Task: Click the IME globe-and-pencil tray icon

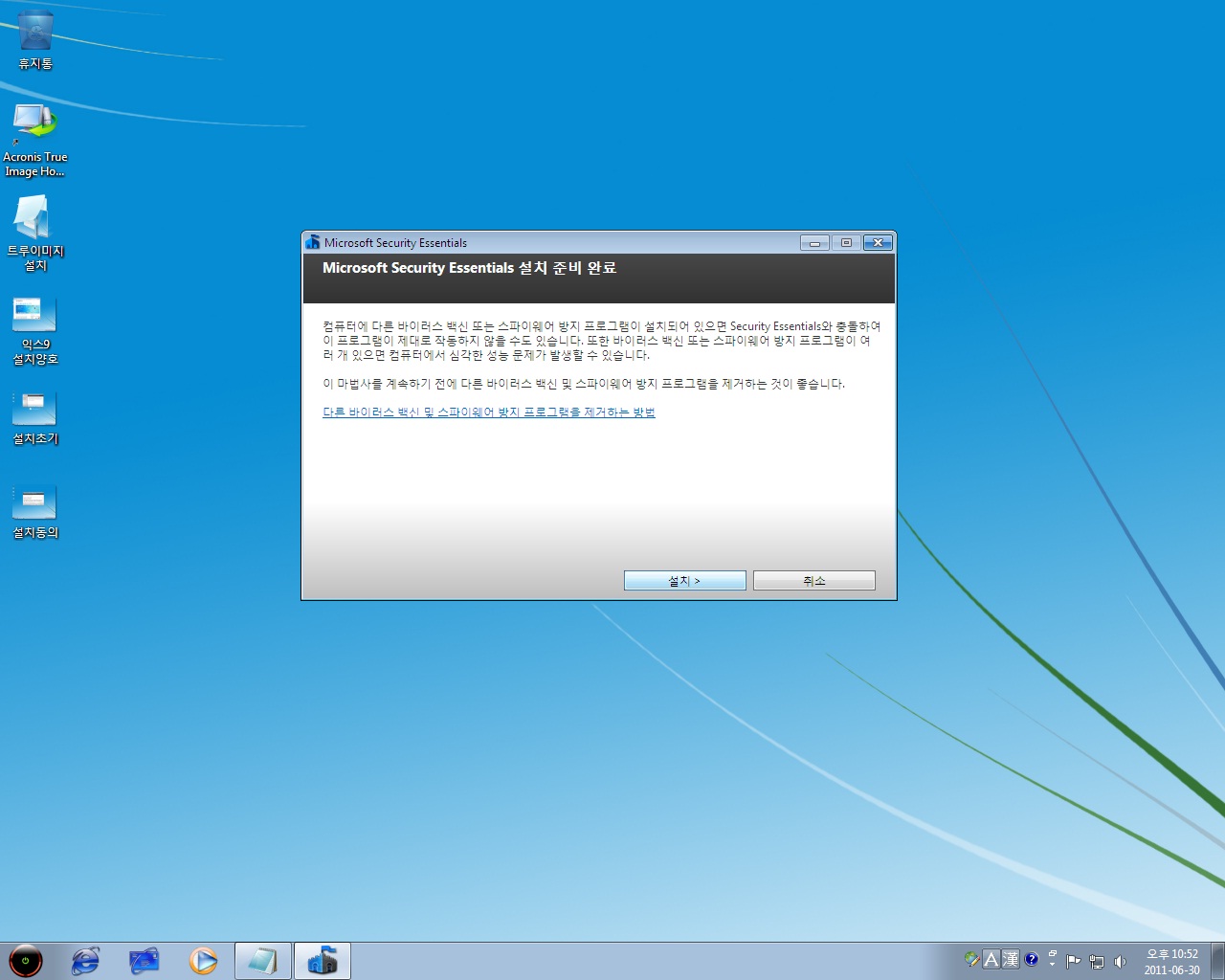Action: coord(971,959)
